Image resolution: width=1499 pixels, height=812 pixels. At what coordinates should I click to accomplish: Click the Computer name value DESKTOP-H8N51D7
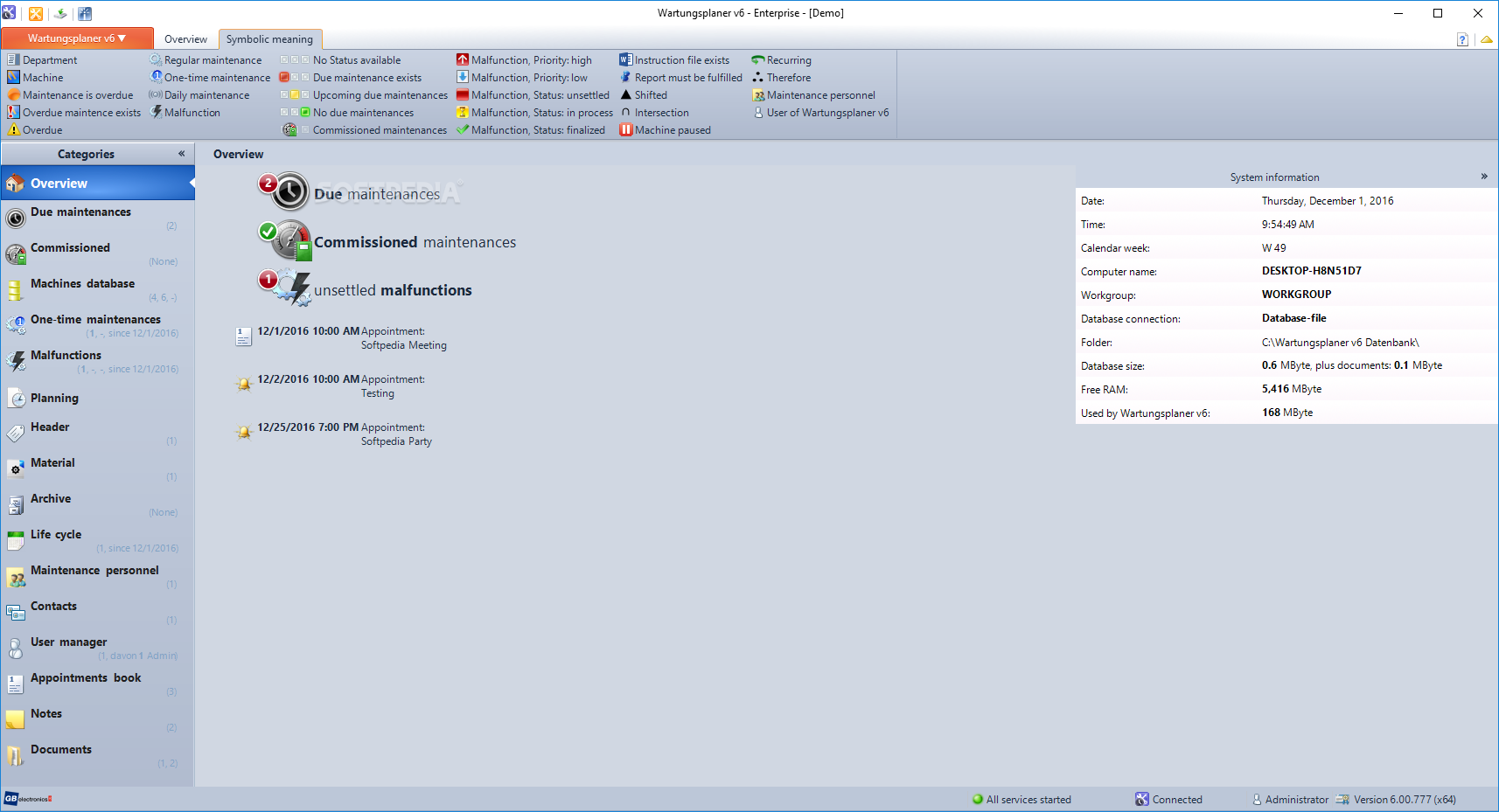coord(1311,271)
